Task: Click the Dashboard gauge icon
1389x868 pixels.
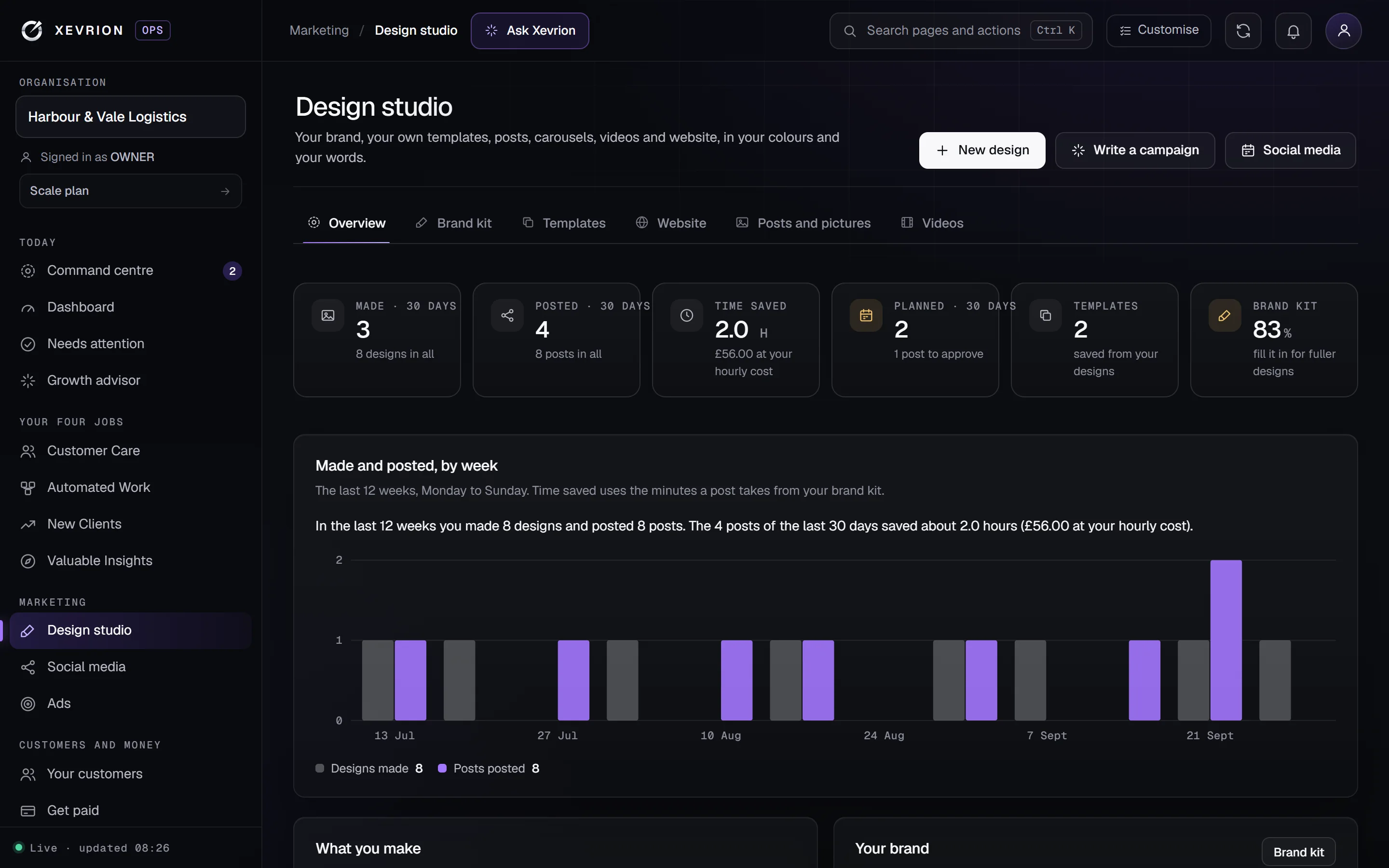Action: point(27,308)
